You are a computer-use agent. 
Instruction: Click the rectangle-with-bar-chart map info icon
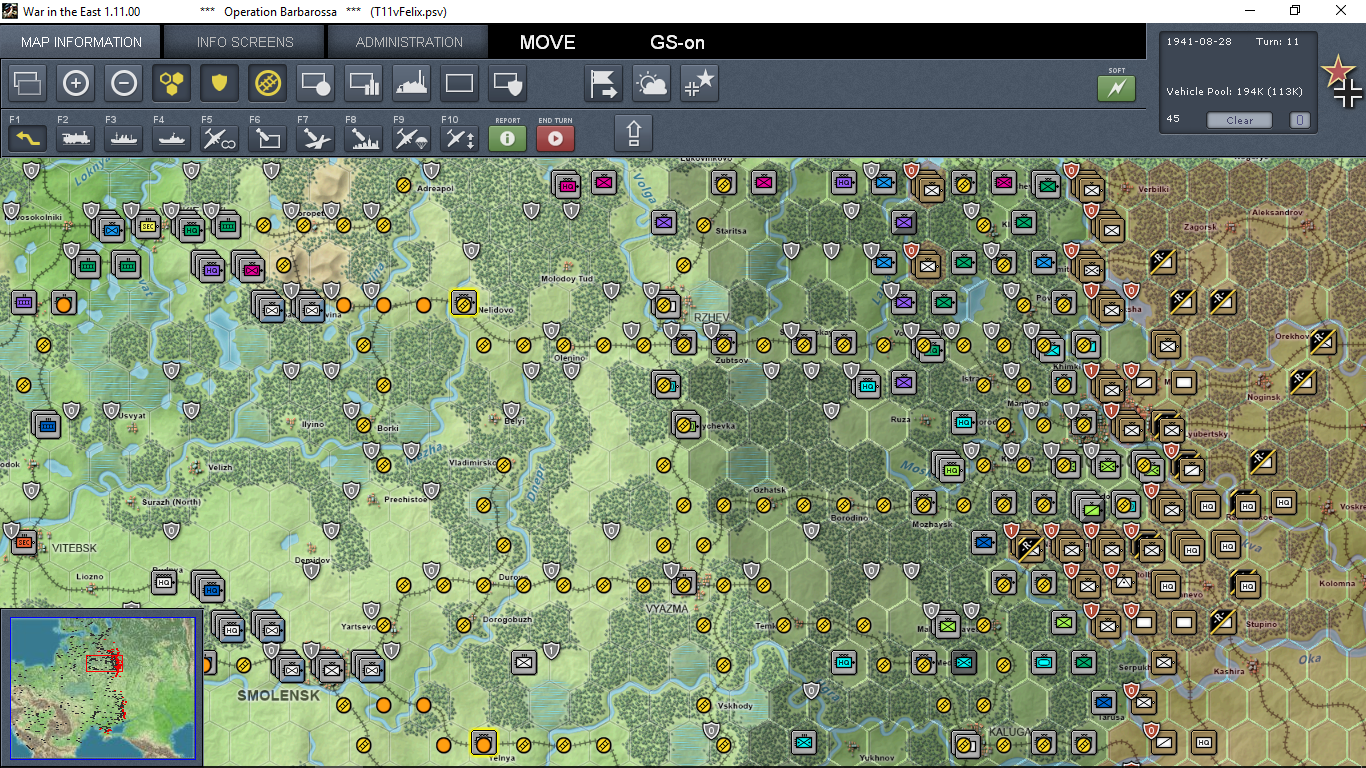(364, 84)
